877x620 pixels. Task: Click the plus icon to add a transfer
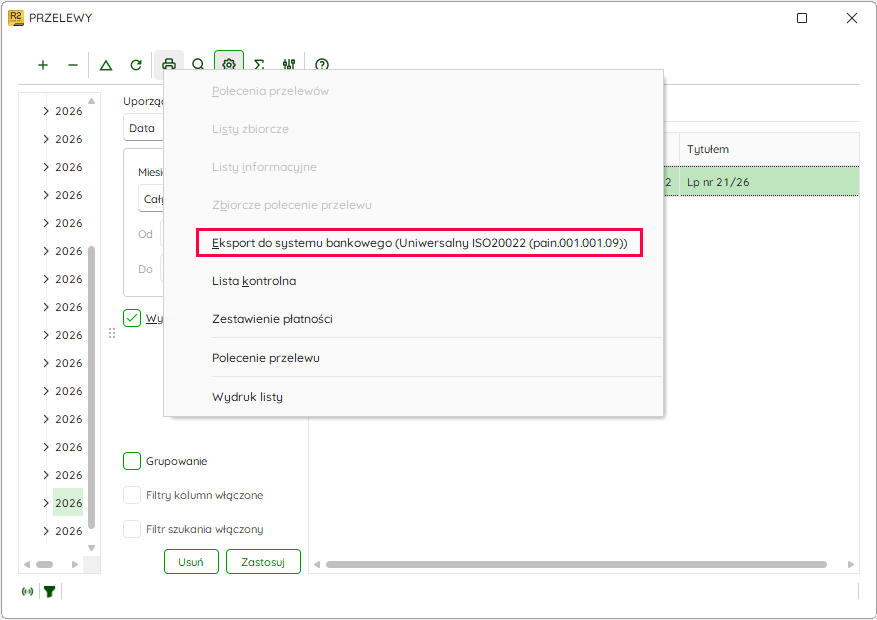pyautogui.click(x=43, y=65)
